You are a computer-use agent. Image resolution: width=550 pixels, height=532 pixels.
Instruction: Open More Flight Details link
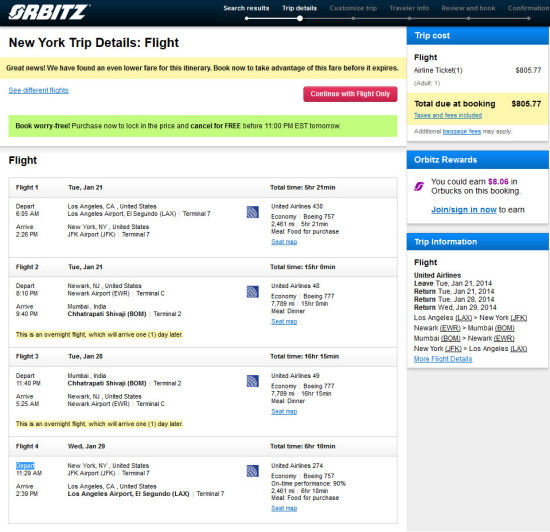pos(443,359)
